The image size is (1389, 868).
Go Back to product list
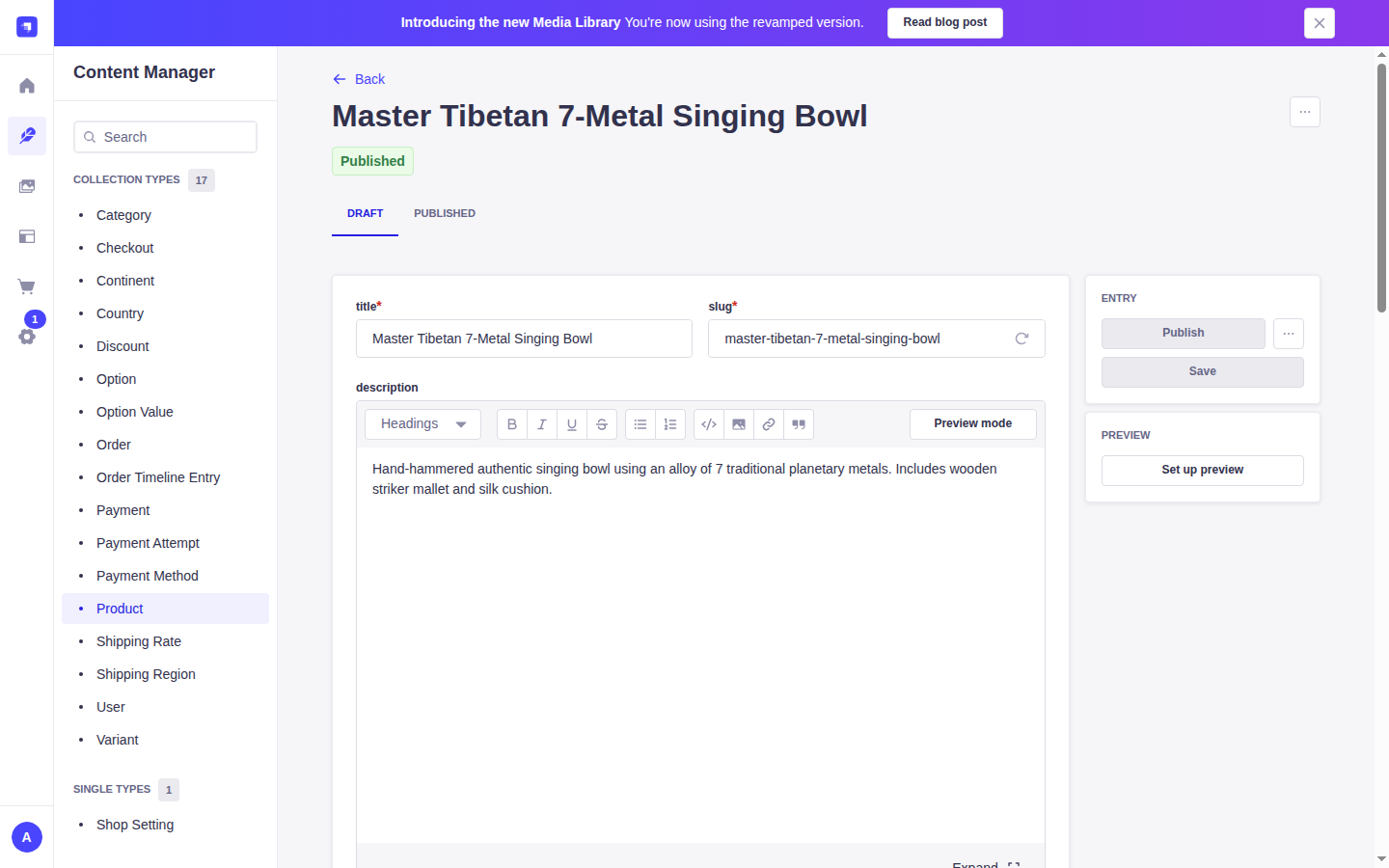click(x=359, y=79)
